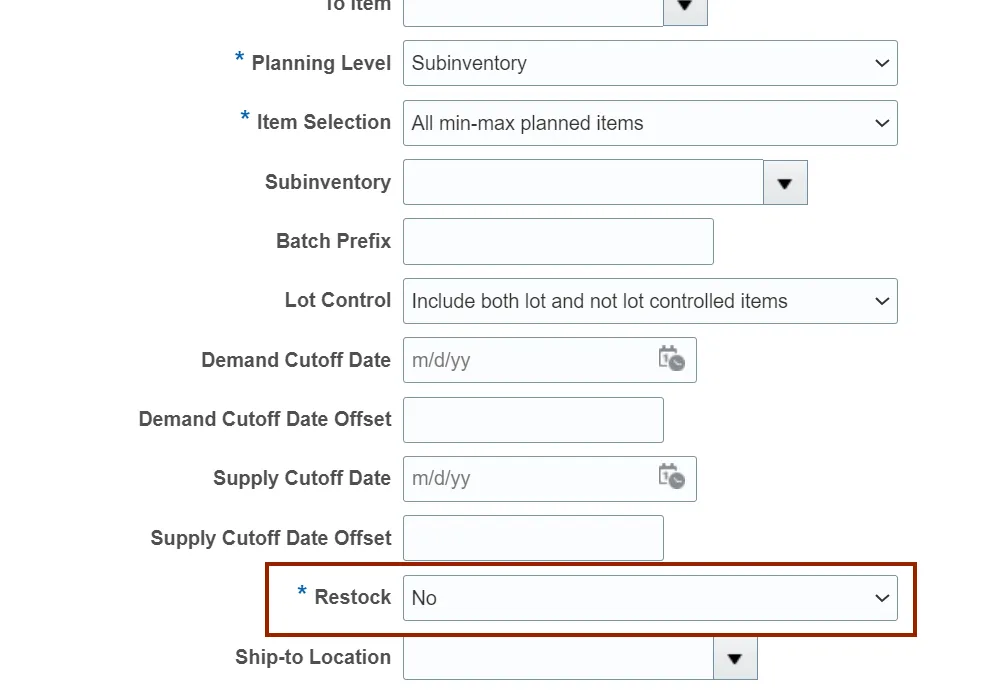This screenshot has width=1008, height=690.
Task: Open the Restock dropdown set to No
Action: (650, 598)
